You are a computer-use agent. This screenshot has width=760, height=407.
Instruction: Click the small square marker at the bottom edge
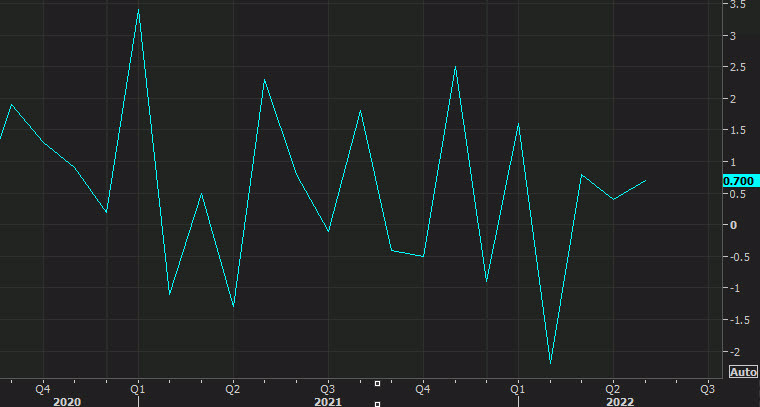[x=377, y=403]
